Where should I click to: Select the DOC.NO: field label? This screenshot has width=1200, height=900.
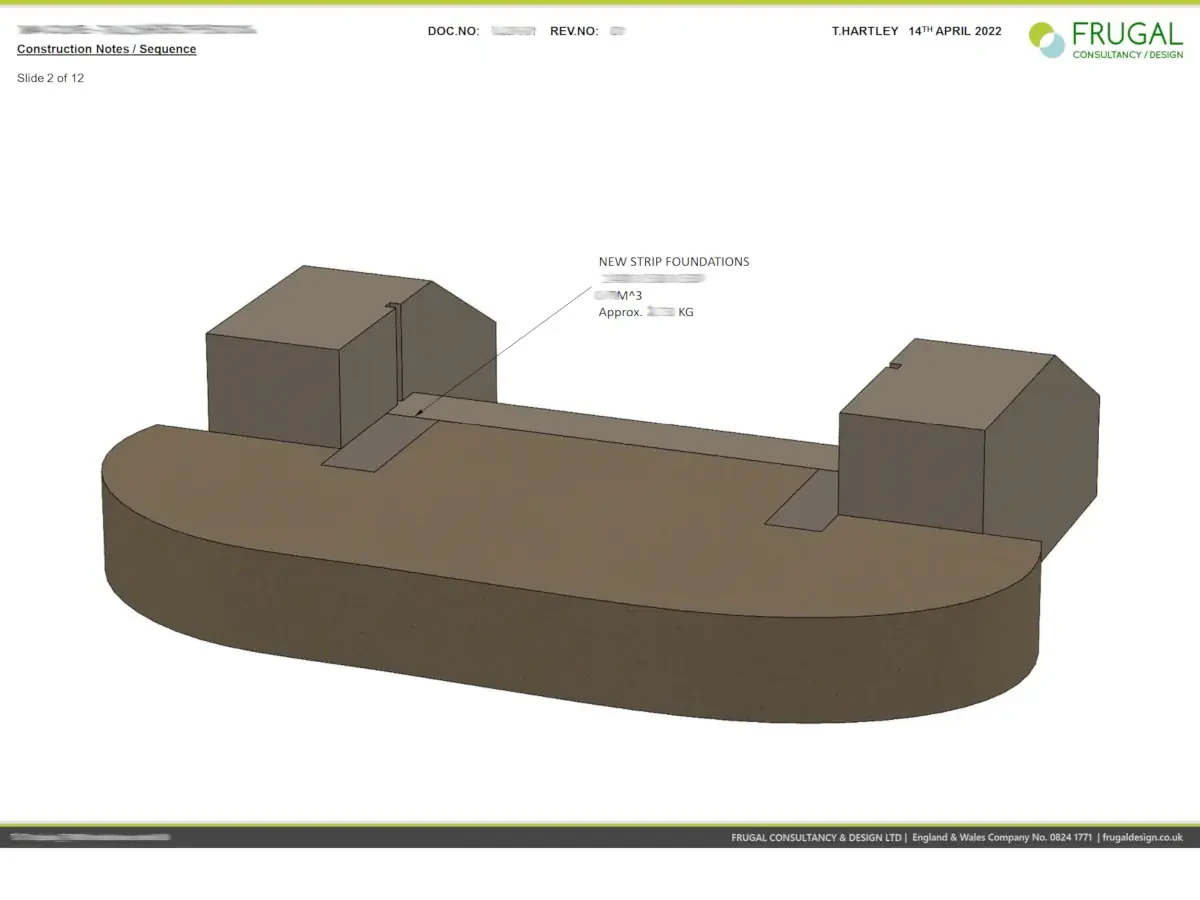[453, 31]
